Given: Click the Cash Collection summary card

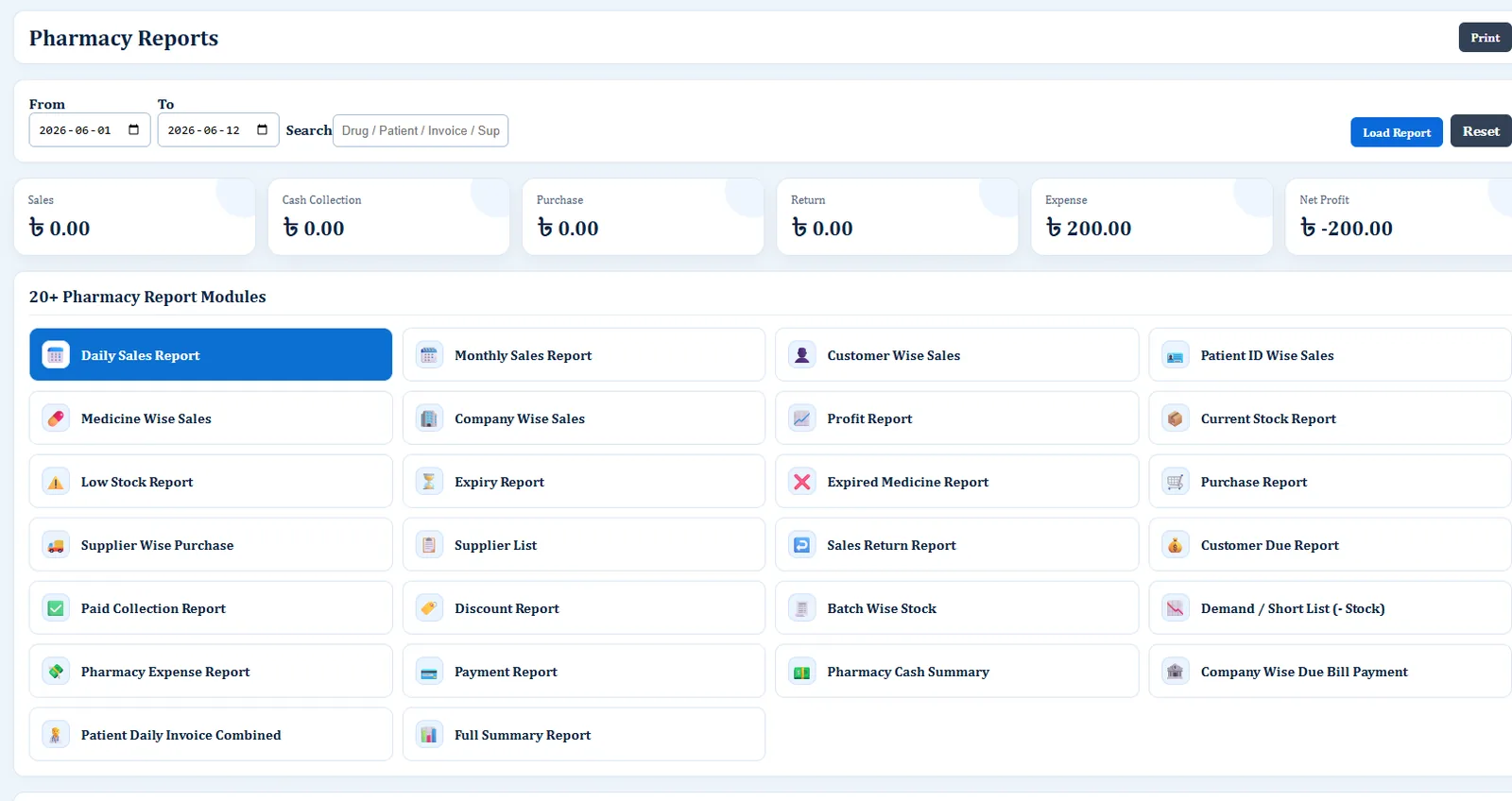Looking at the screenshot, I should click(388, 216).
